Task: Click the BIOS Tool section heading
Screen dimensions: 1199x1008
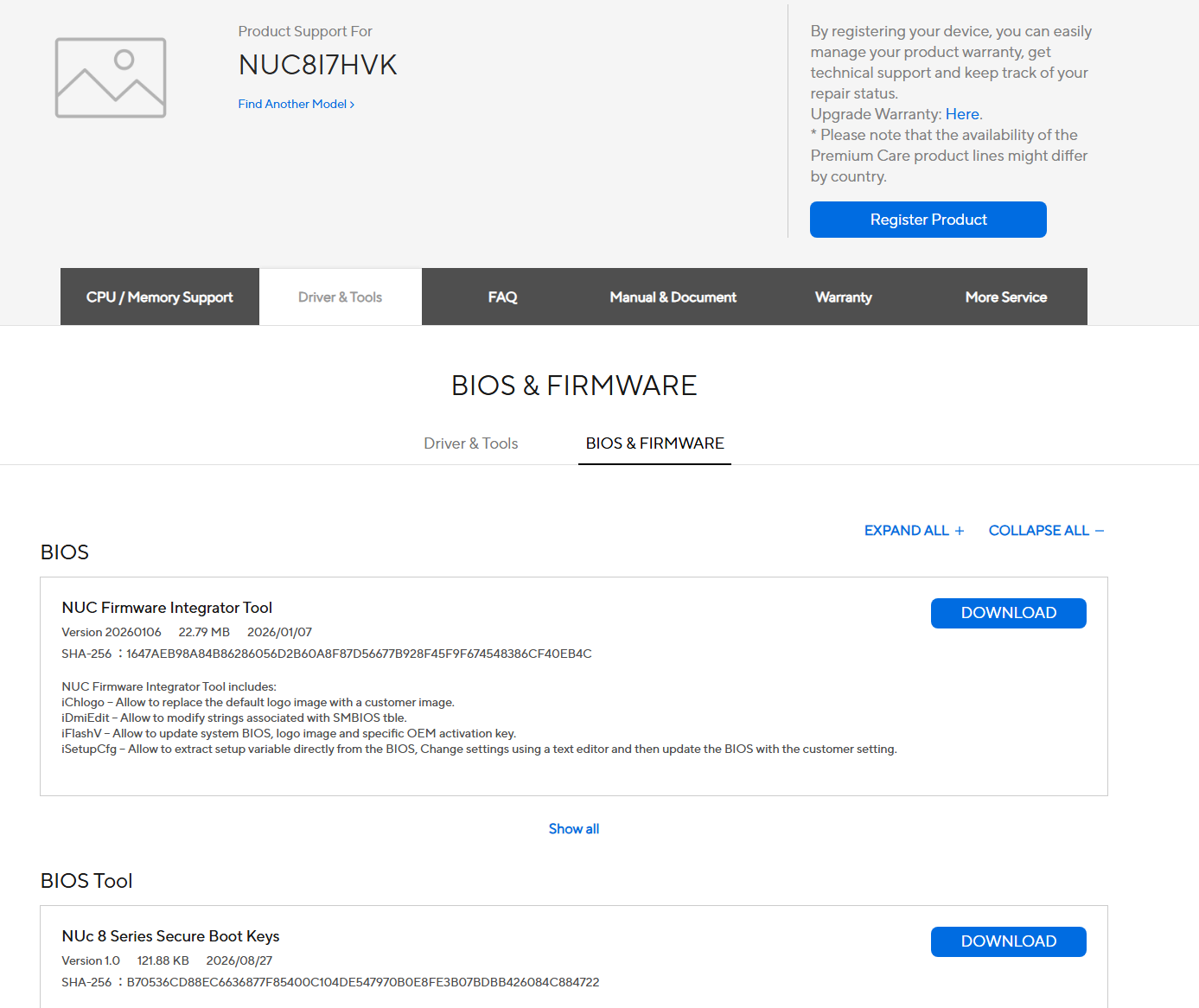Action: click(x=86, y=881)
